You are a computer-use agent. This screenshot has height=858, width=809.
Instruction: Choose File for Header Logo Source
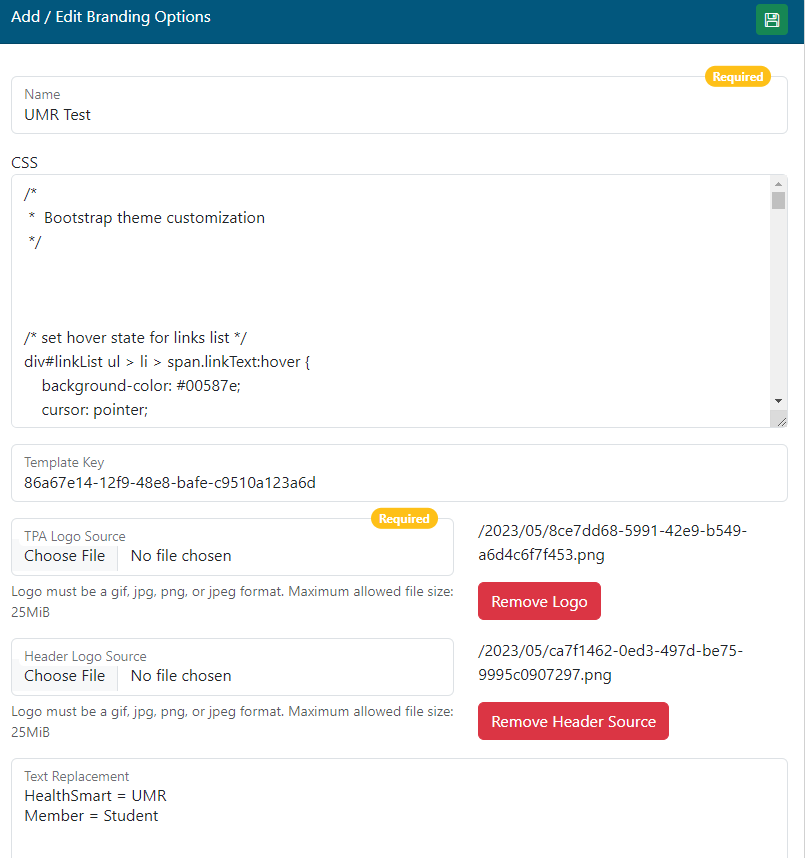pos(65,676)
